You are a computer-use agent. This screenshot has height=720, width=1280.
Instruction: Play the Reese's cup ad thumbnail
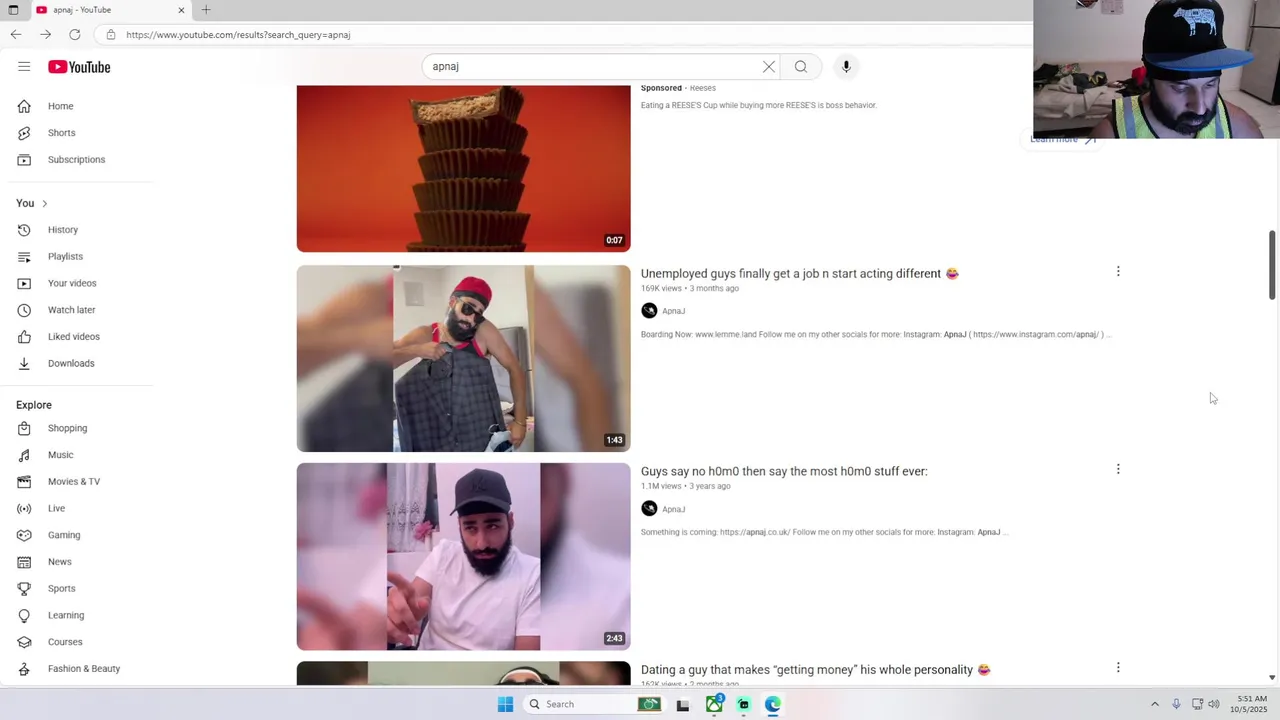click(x=463, y=168)
